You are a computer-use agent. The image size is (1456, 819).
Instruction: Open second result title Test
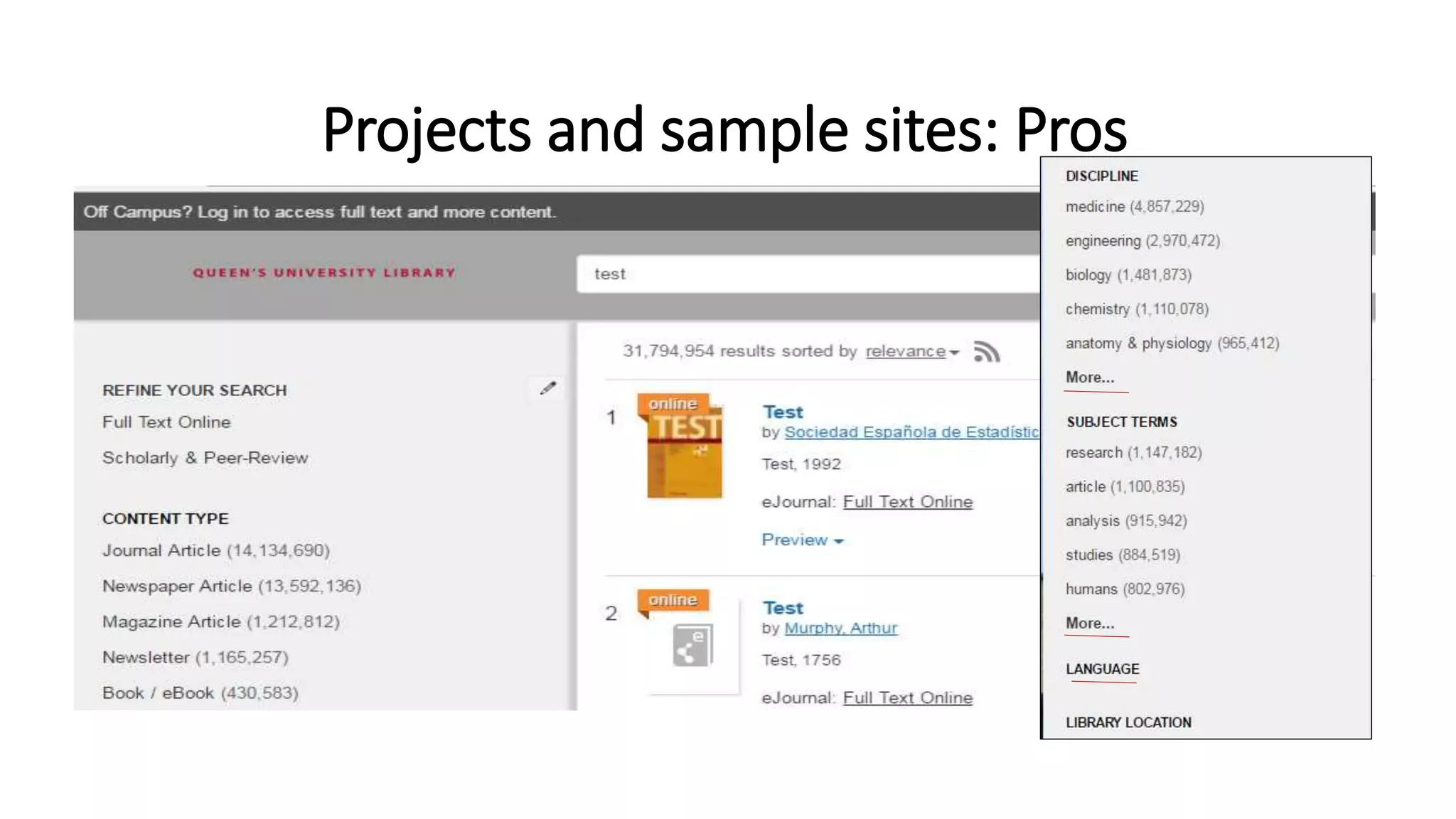pos(783,609)
